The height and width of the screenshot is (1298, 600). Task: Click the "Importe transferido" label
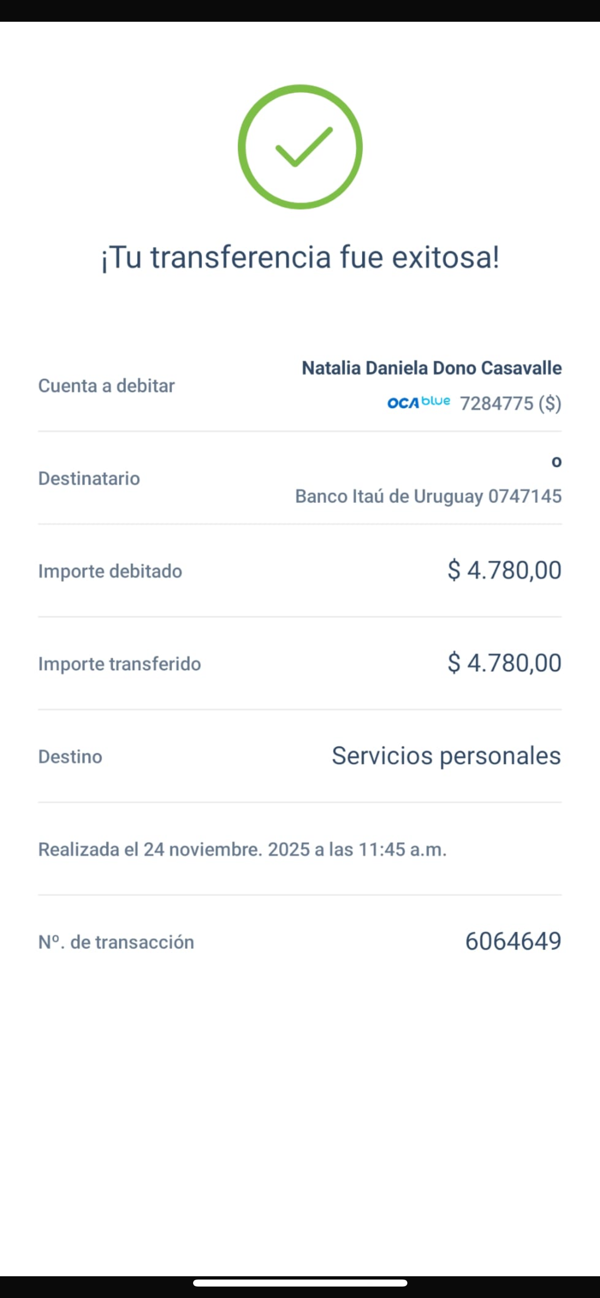click(x=119, y=664)
